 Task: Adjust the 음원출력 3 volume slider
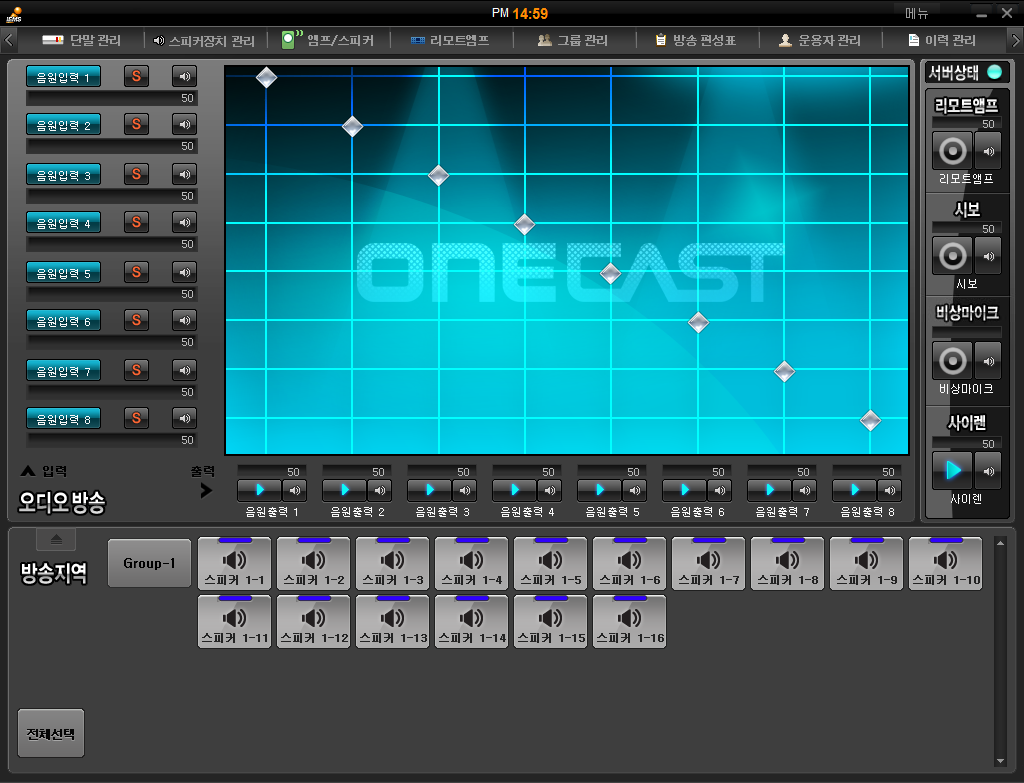[x=439, y=471]
